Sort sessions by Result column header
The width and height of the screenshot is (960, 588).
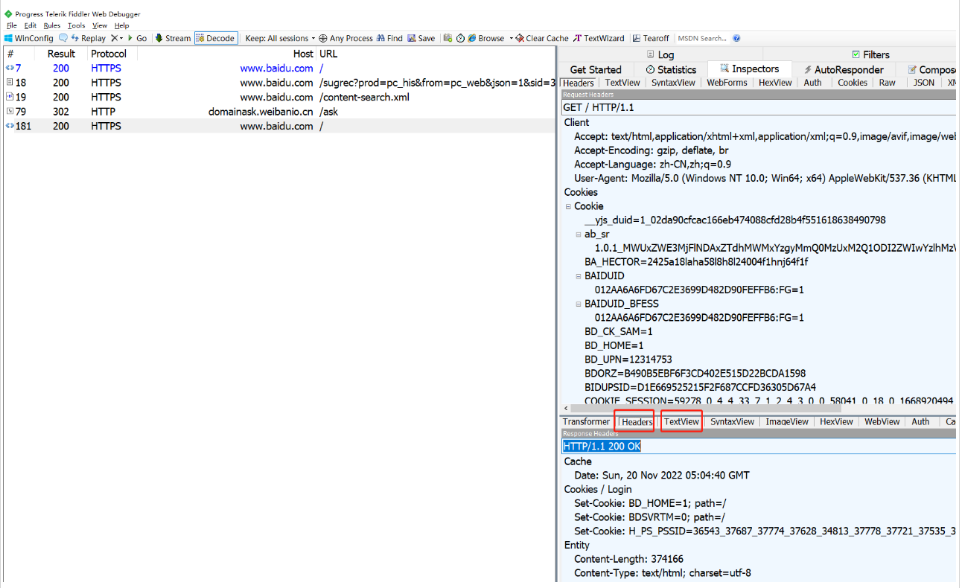coord(61,54)
